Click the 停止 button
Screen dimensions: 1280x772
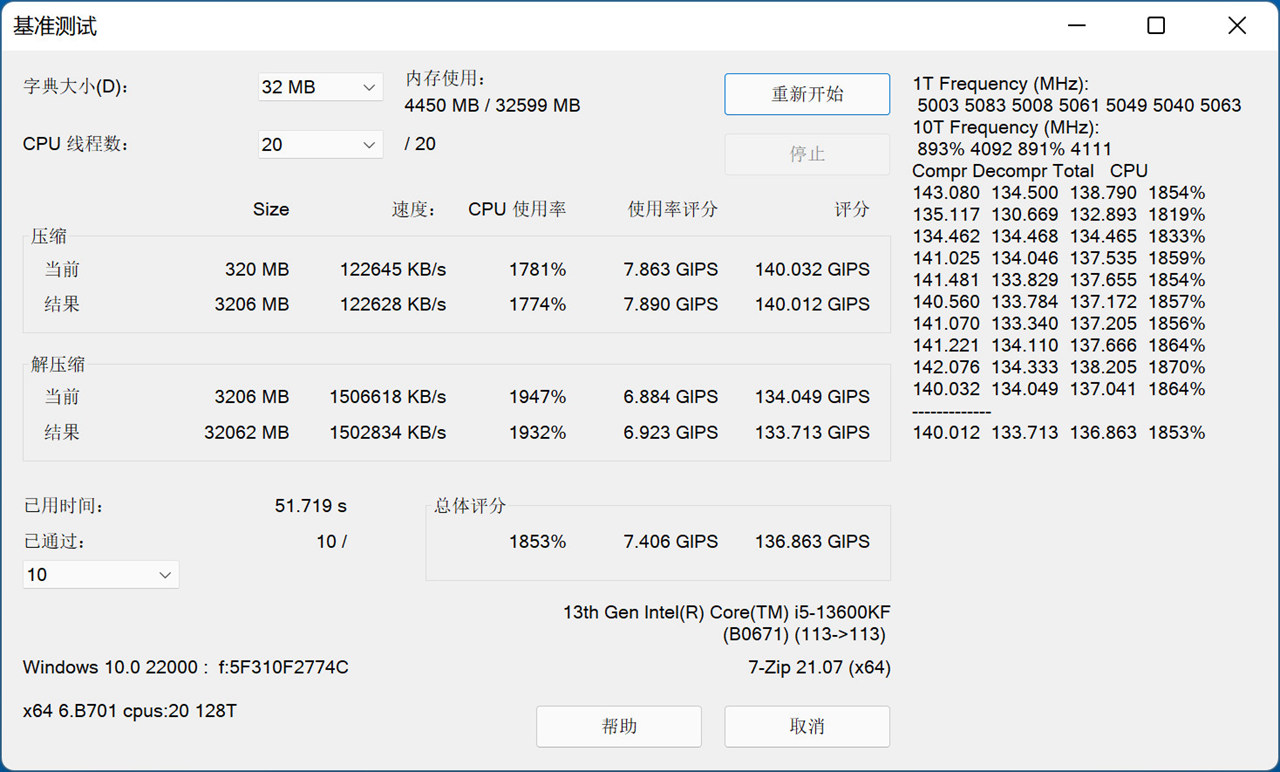pyautogui.click(x=806, y=154)
